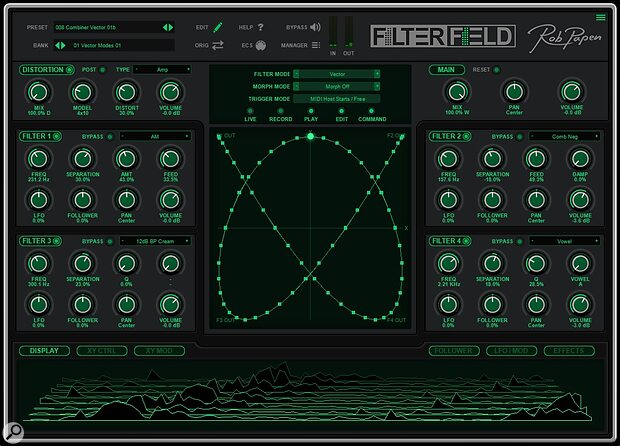620x446 pixels.
Task: Open Filter 4 type dropdown showing Vowel
Action: (x=565, y=241)
